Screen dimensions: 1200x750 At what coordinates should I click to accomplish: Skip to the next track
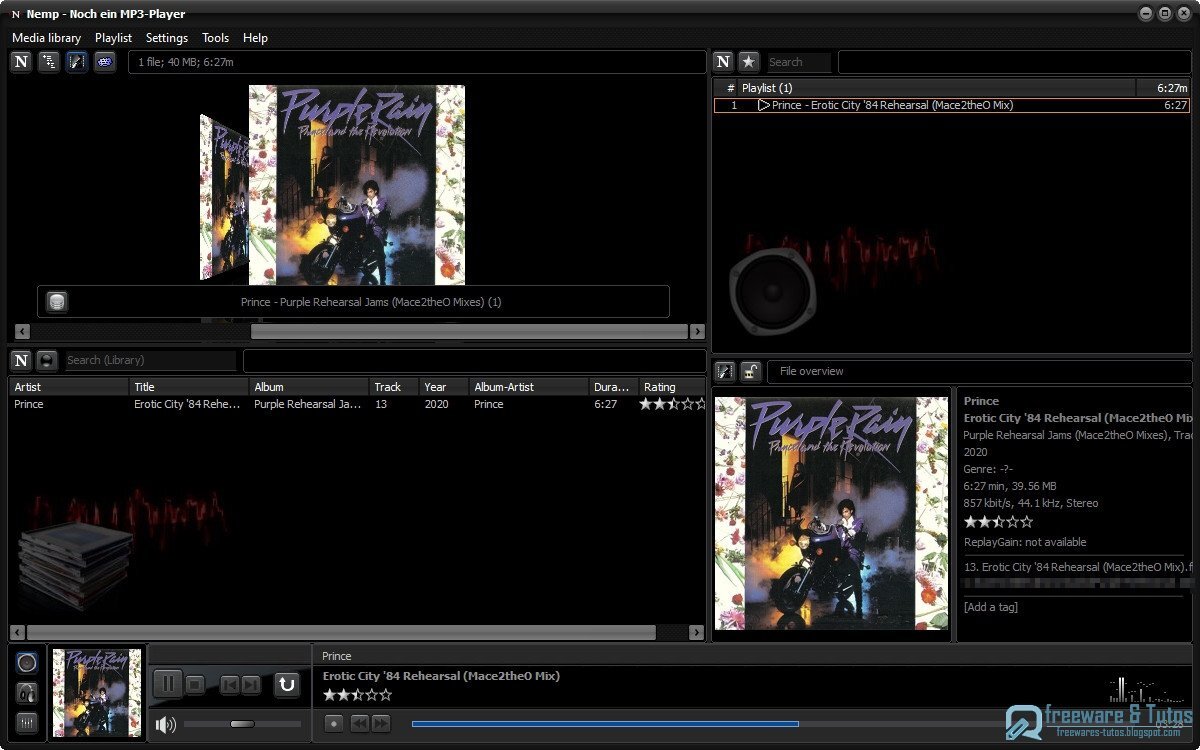tap(251, 685)
